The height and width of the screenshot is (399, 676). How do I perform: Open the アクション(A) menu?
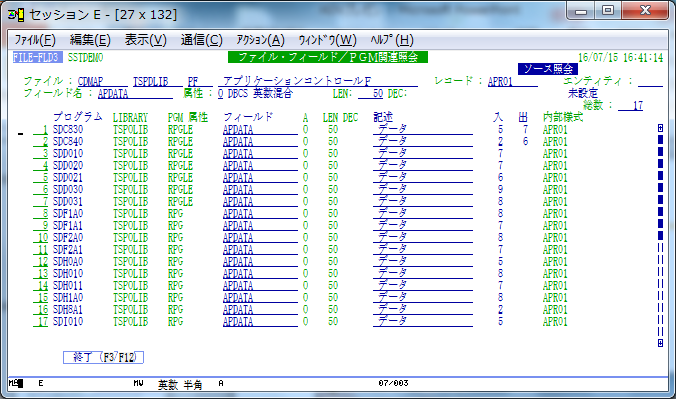[260, 40]
